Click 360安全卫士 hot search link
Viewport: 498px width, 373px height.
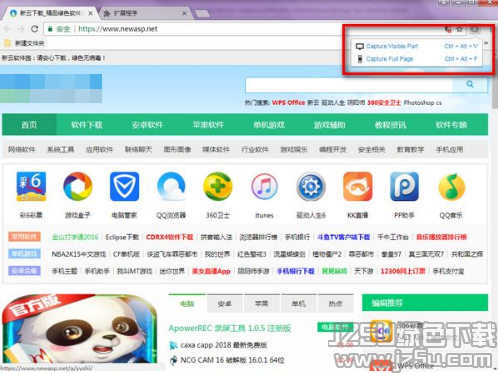[x=384, y=103]
